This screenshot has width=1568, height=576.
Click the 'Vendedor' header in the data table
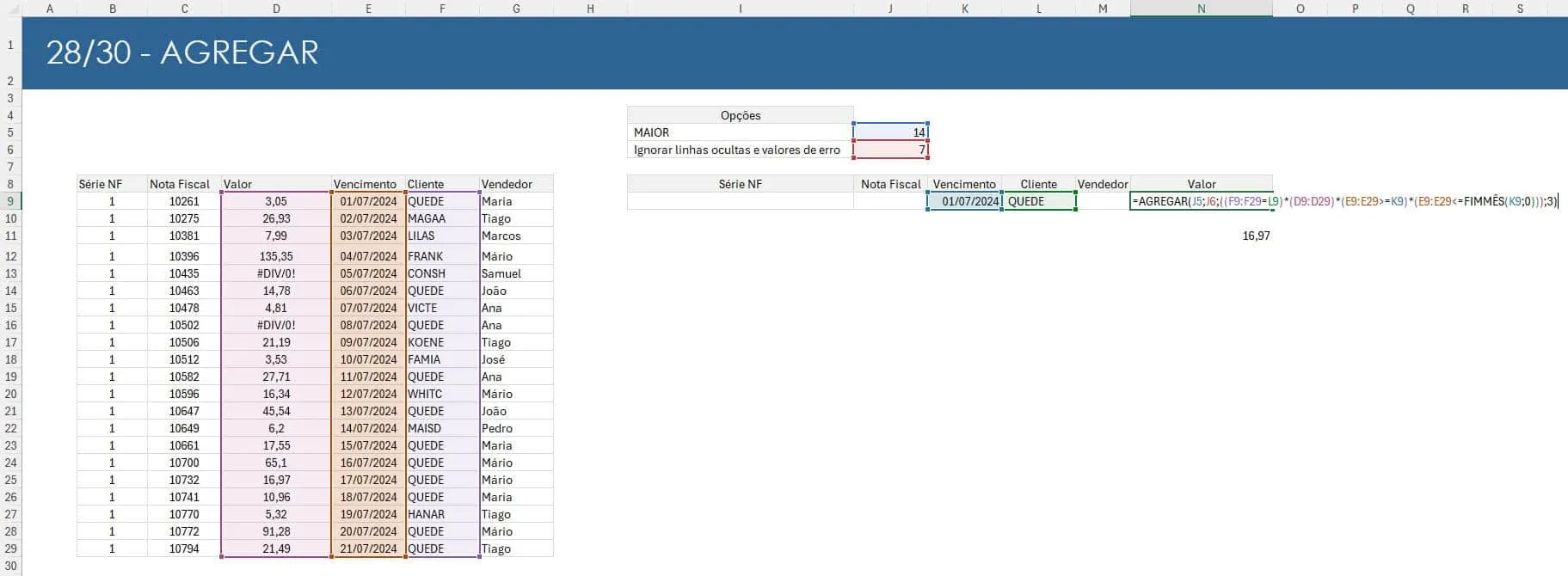click(x=516, y=184)
